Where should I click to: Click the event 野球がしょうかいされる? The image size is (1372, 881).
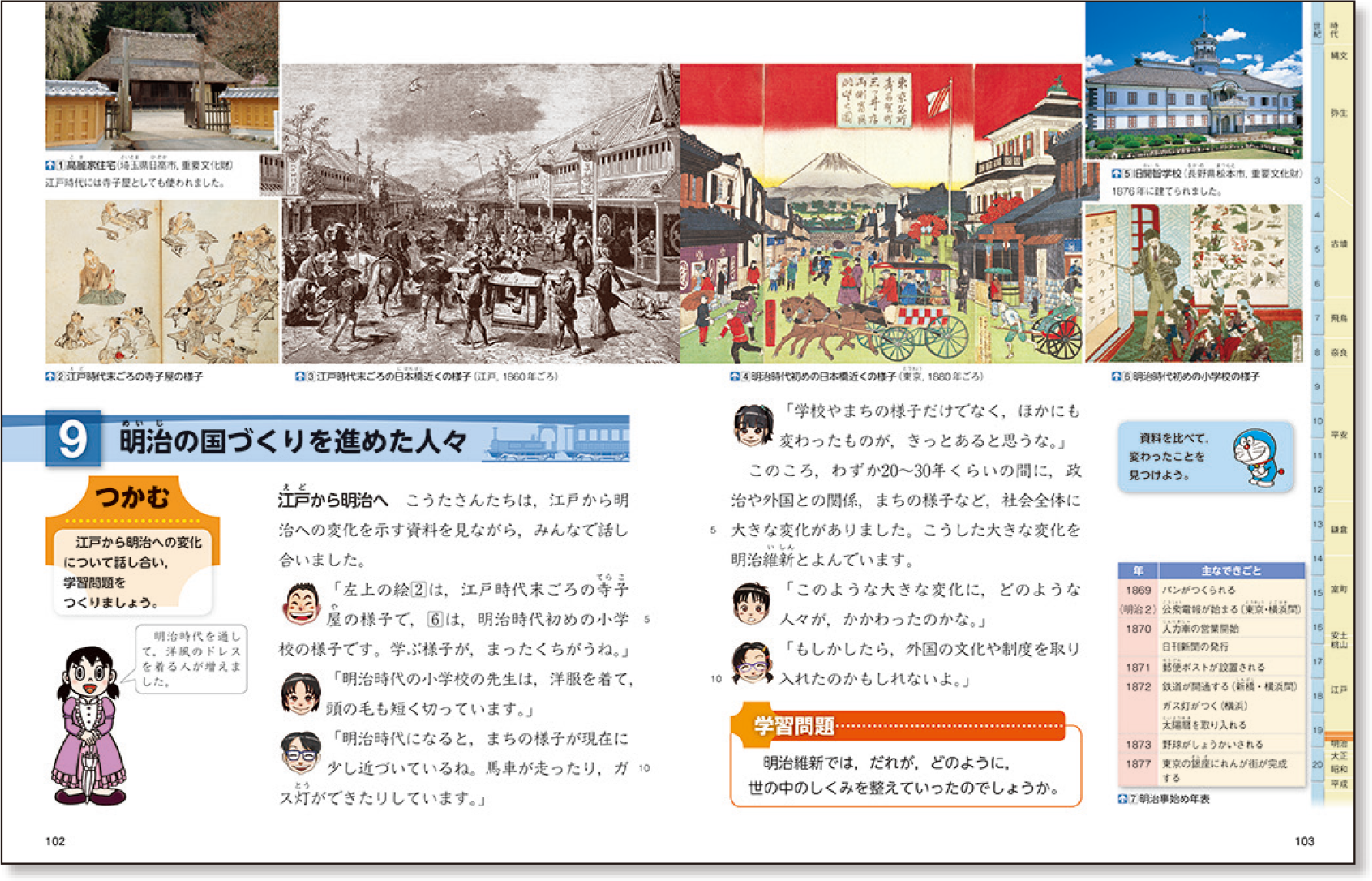[x=1212, y=744]
